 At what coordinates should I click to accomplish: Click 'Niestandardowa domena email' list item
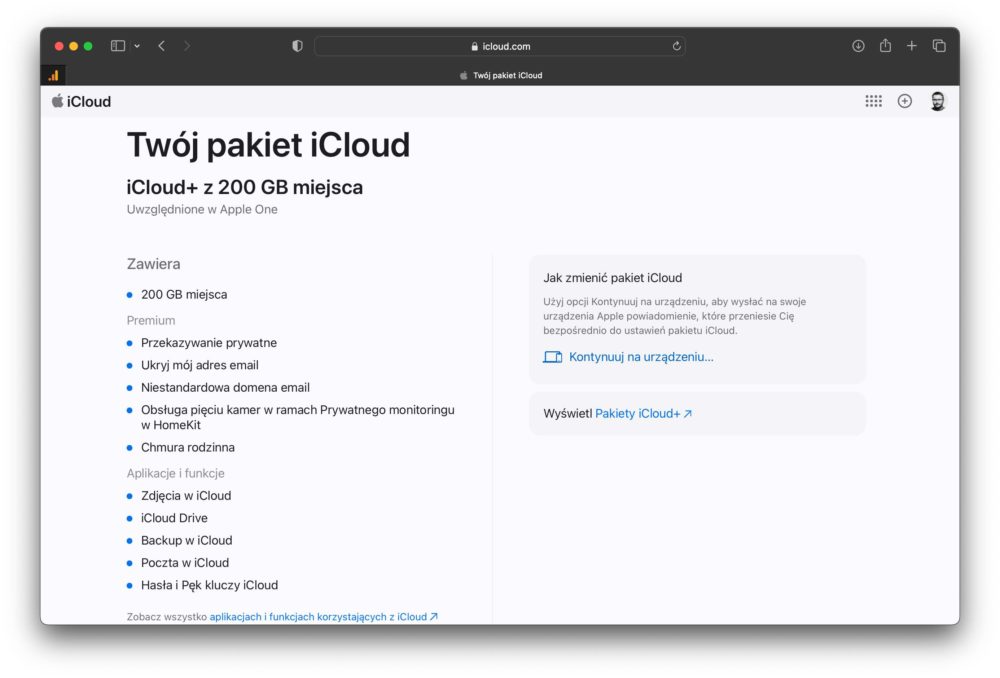tap(225, 388)
